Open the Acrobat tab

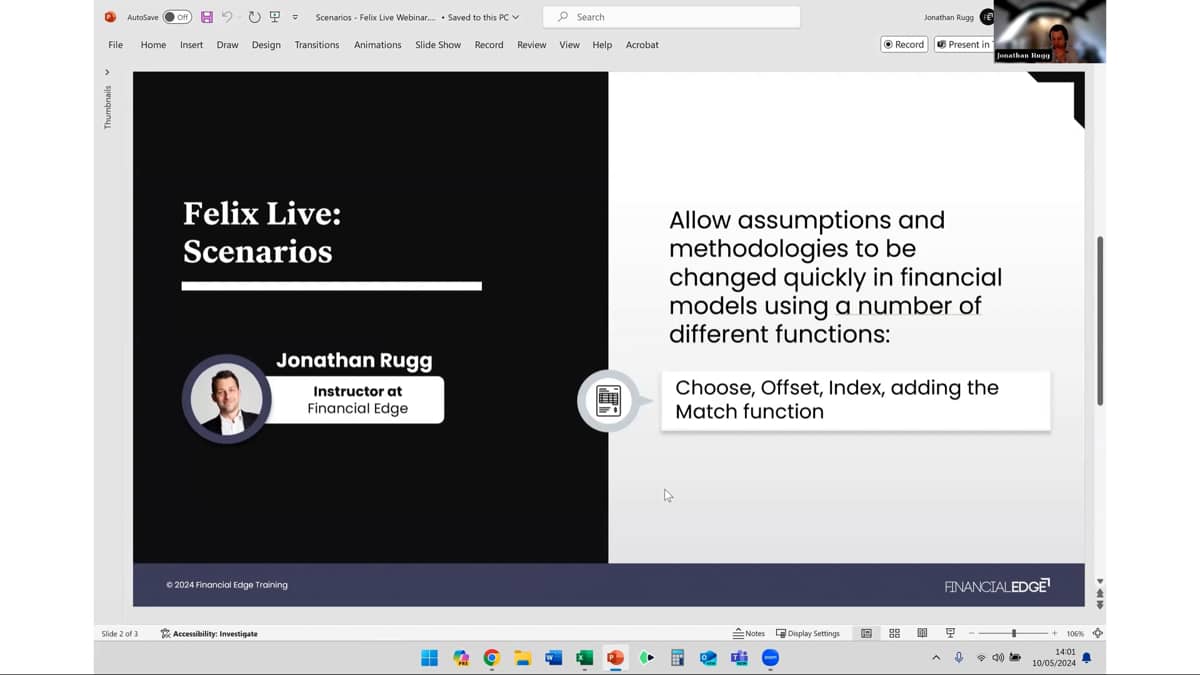(642, 45)
